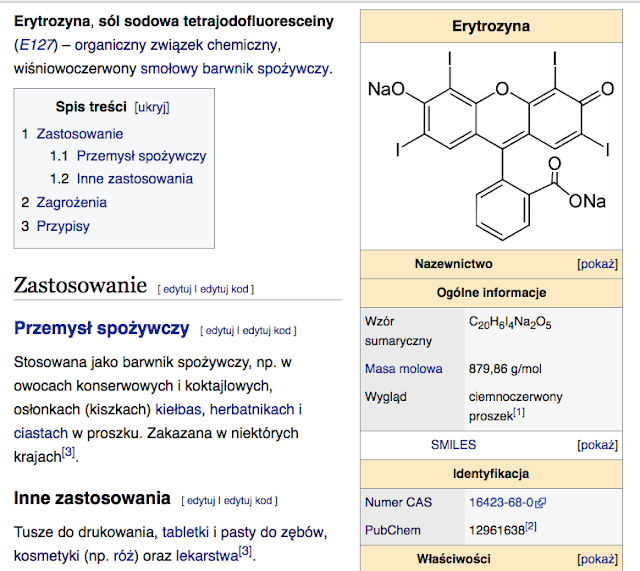Click the 'Erytrozyna' infobox title

point(491,27)
